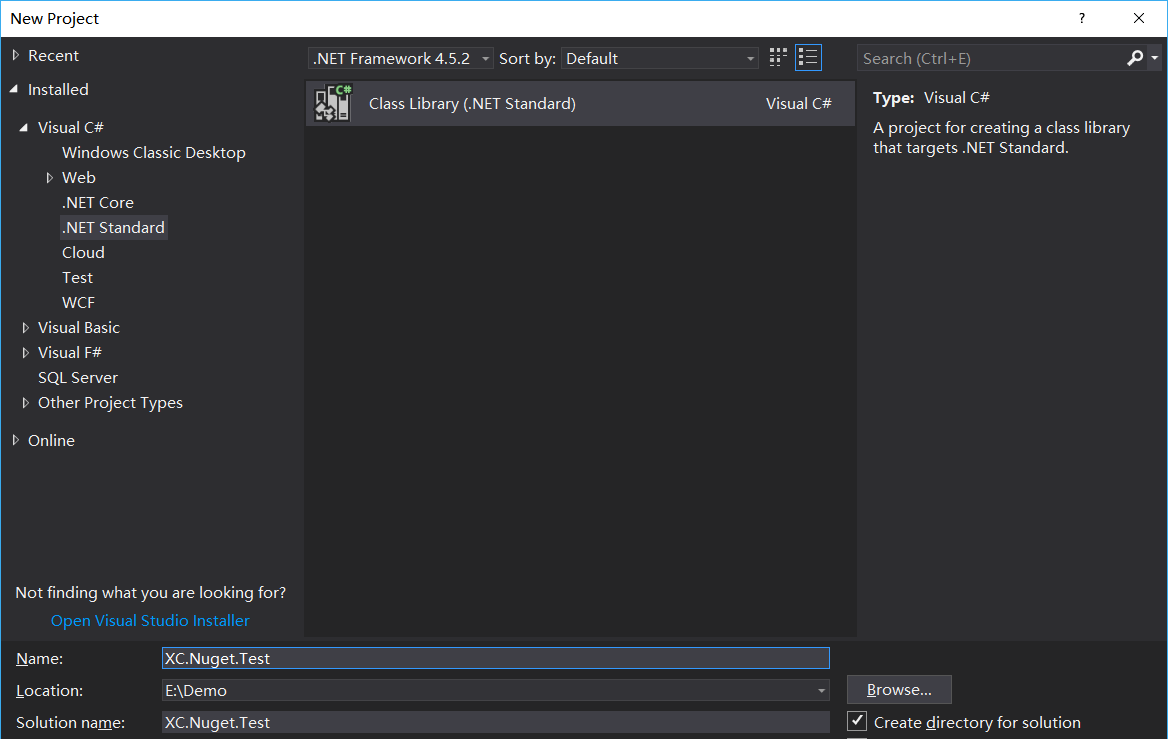Select the .NET Standard category
Viewport: 1168px width, 739px height.
[113, 227]
